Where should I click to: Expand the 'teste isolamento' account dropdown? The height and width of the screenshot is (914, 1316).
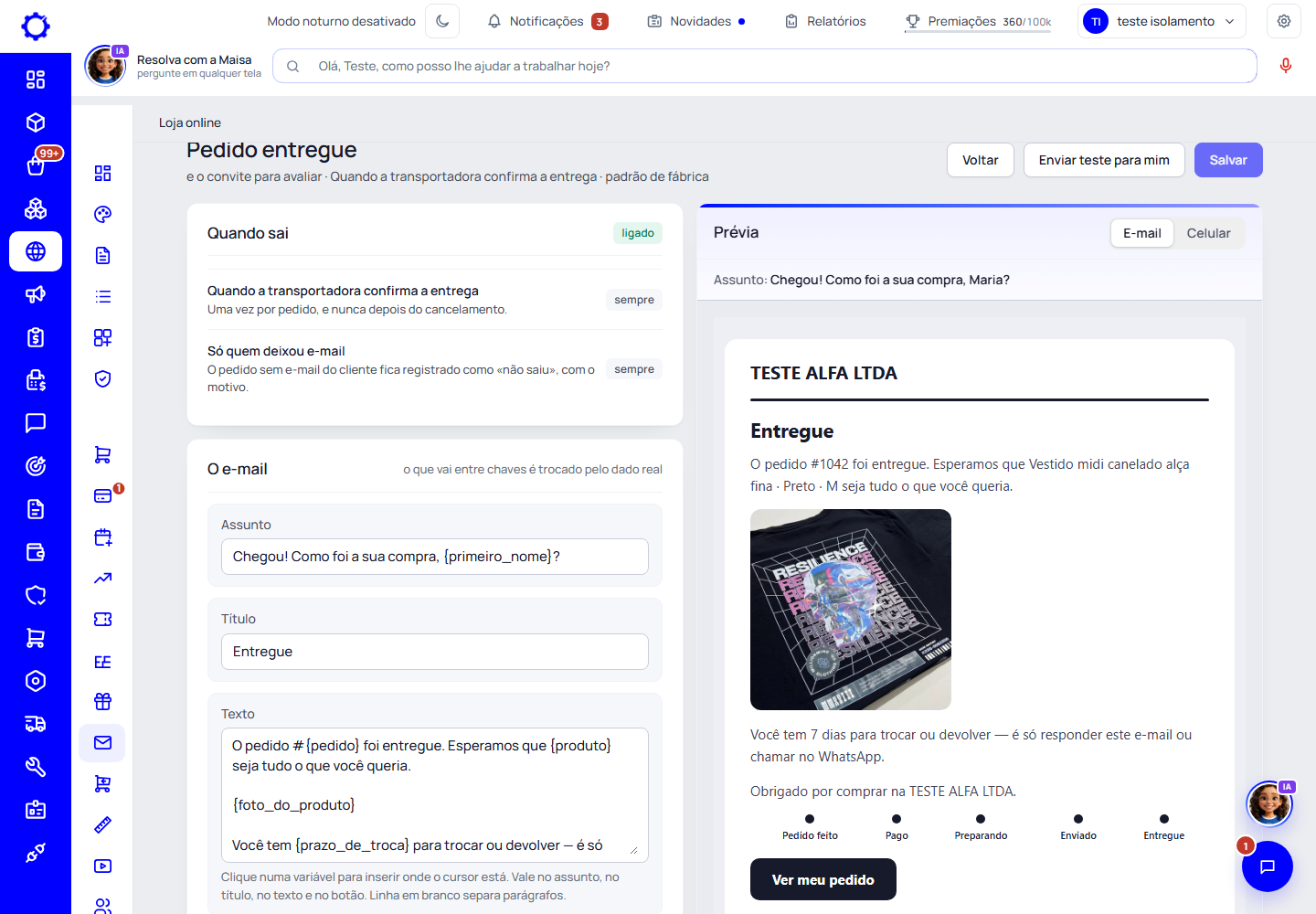point(1162,21)
